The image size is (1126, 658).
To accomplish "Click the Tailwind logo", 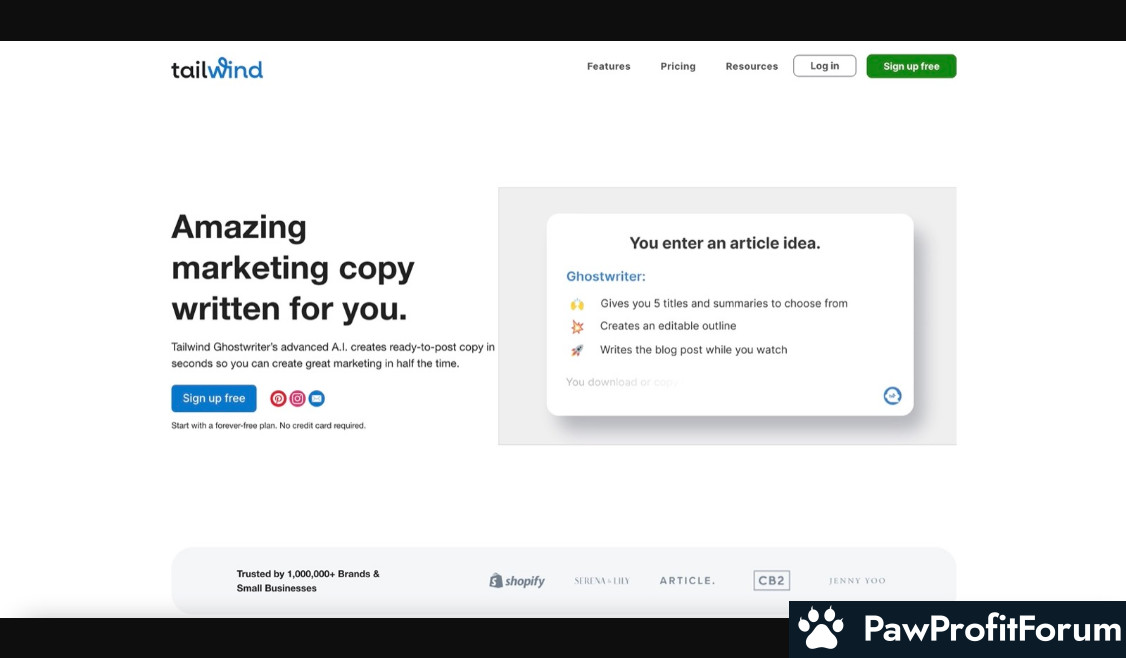I will click(217, 68).
